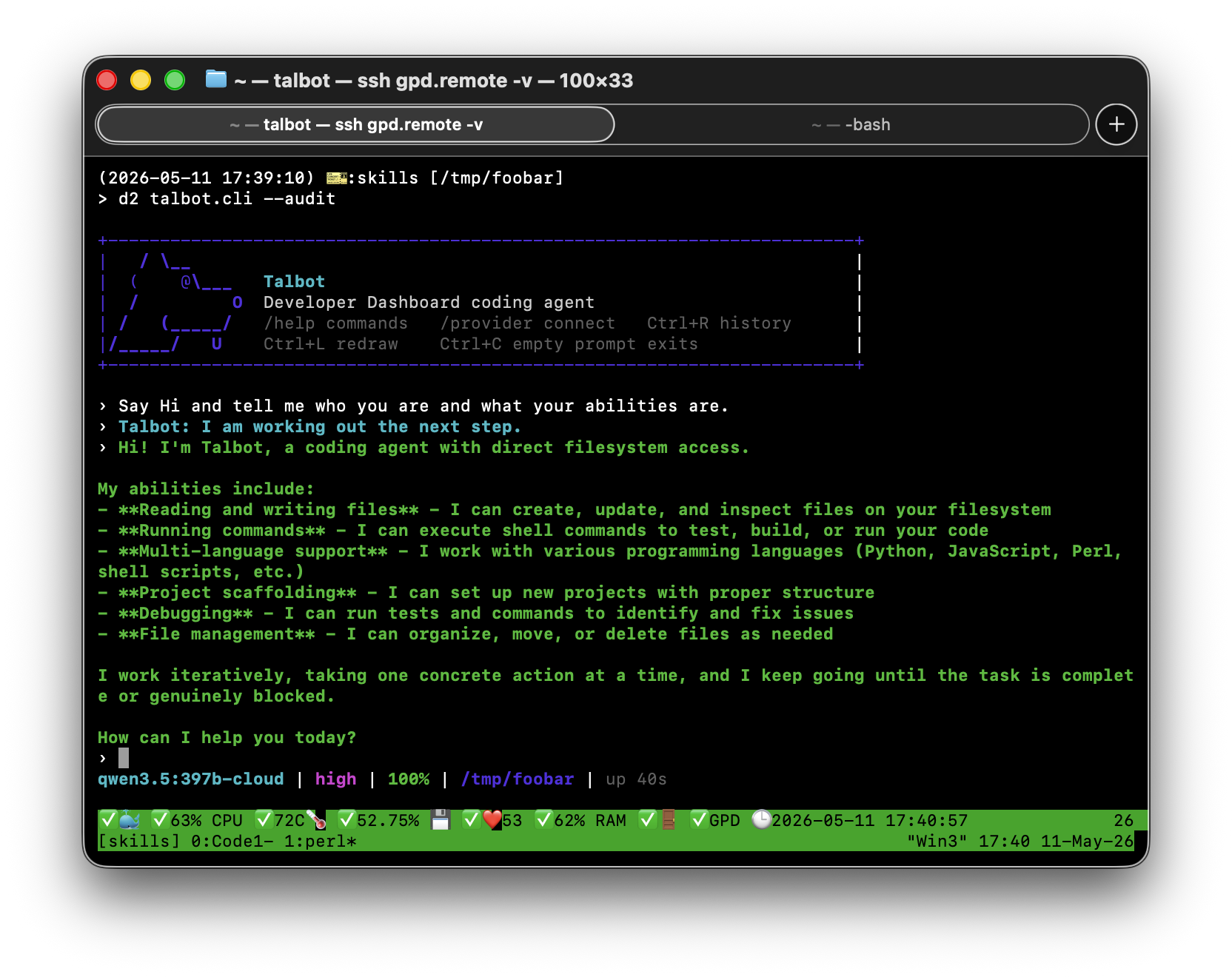Minimize the window with the yellow button
This screenshot has width=1232, height=977.
tap(141, 80)
